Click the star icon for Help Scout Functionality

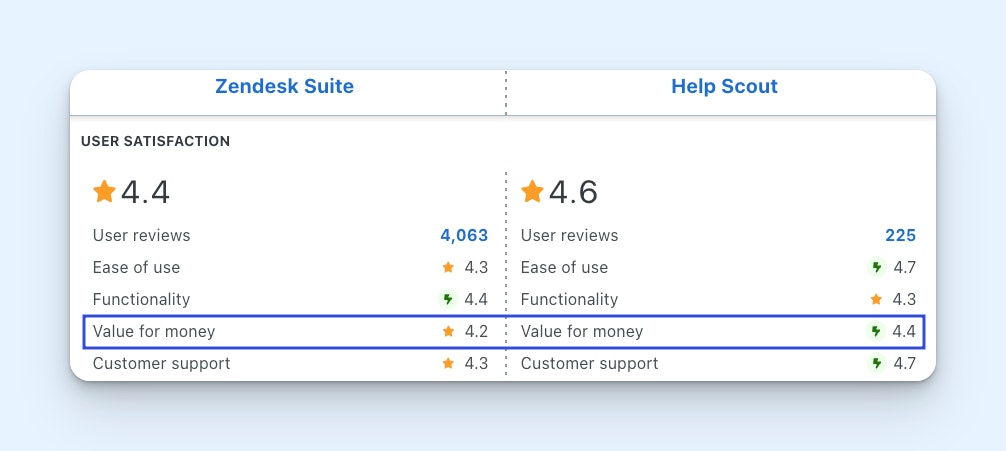pyautogui.click(x=876, y=300)
